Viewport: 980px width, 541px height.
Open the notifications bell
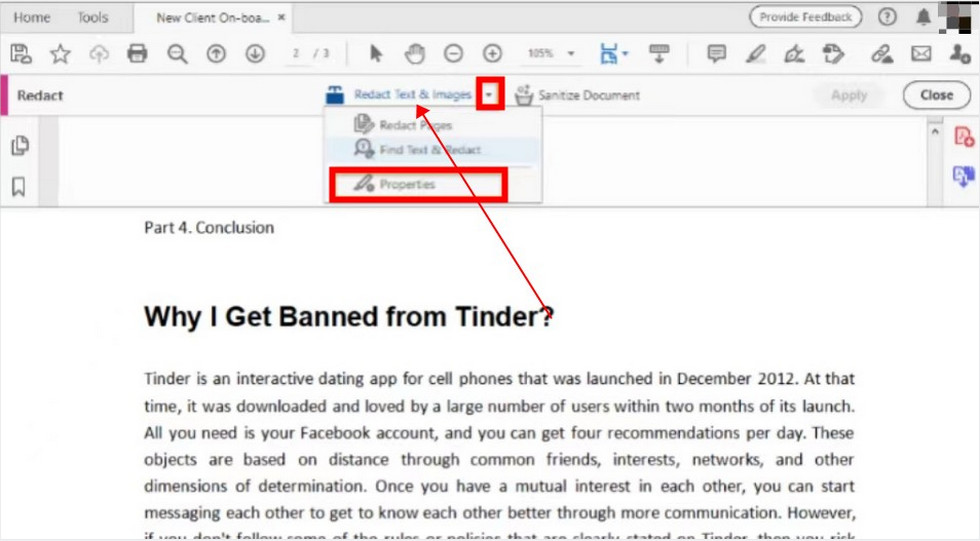point(923,17)
